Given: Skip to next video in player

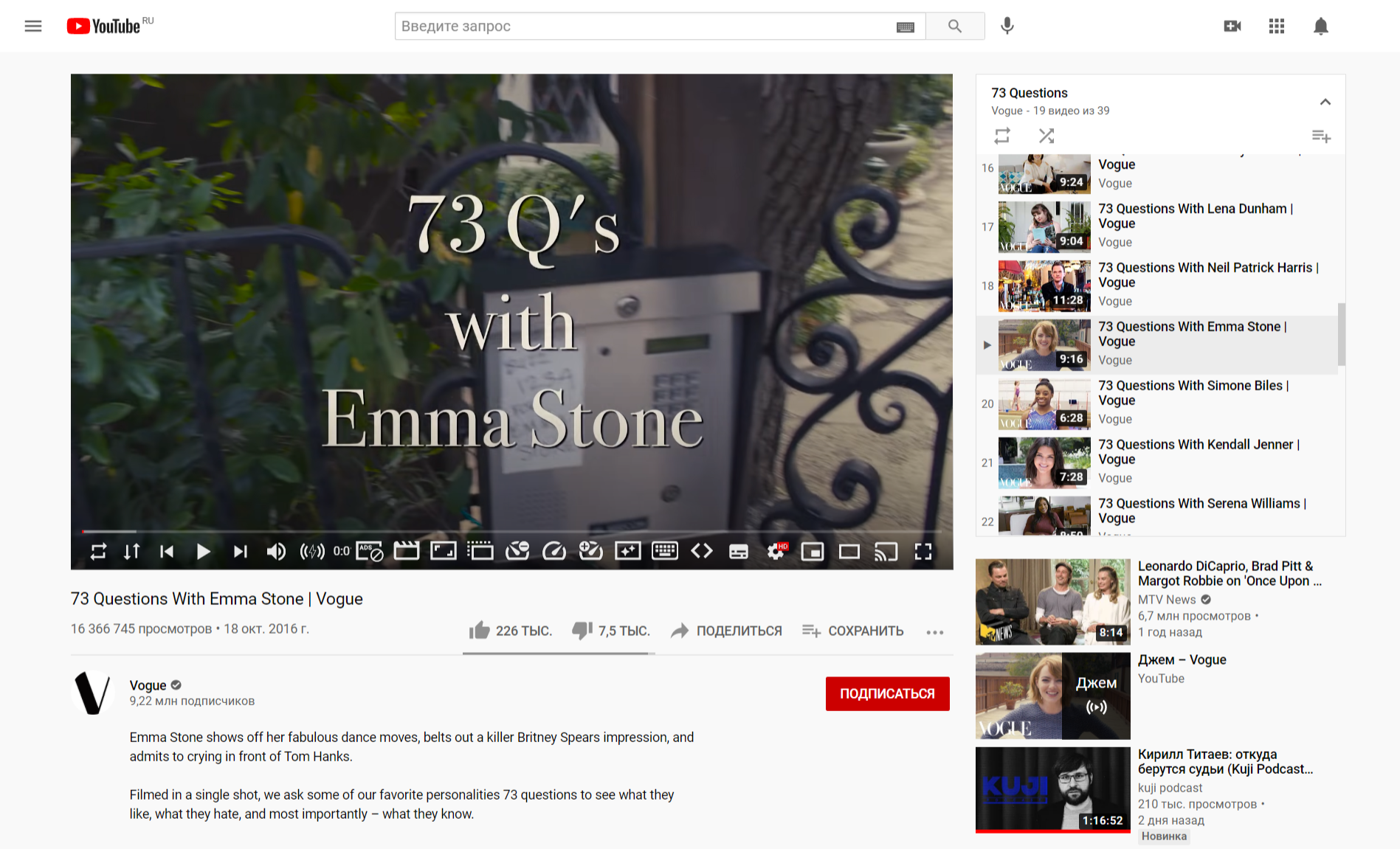Looking at the screenshot, I should click(x=240, y=552).
